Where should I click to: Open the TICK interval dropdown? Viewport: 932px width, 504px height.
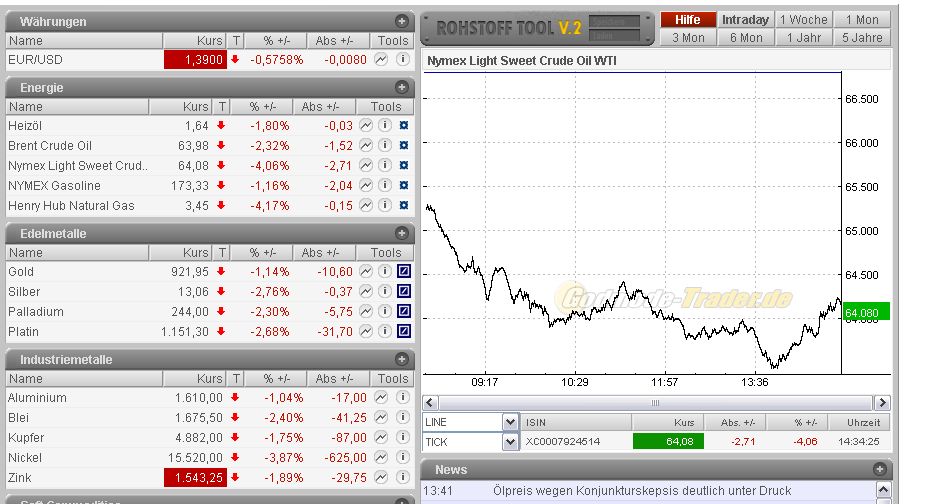click(x=510, y=442)
